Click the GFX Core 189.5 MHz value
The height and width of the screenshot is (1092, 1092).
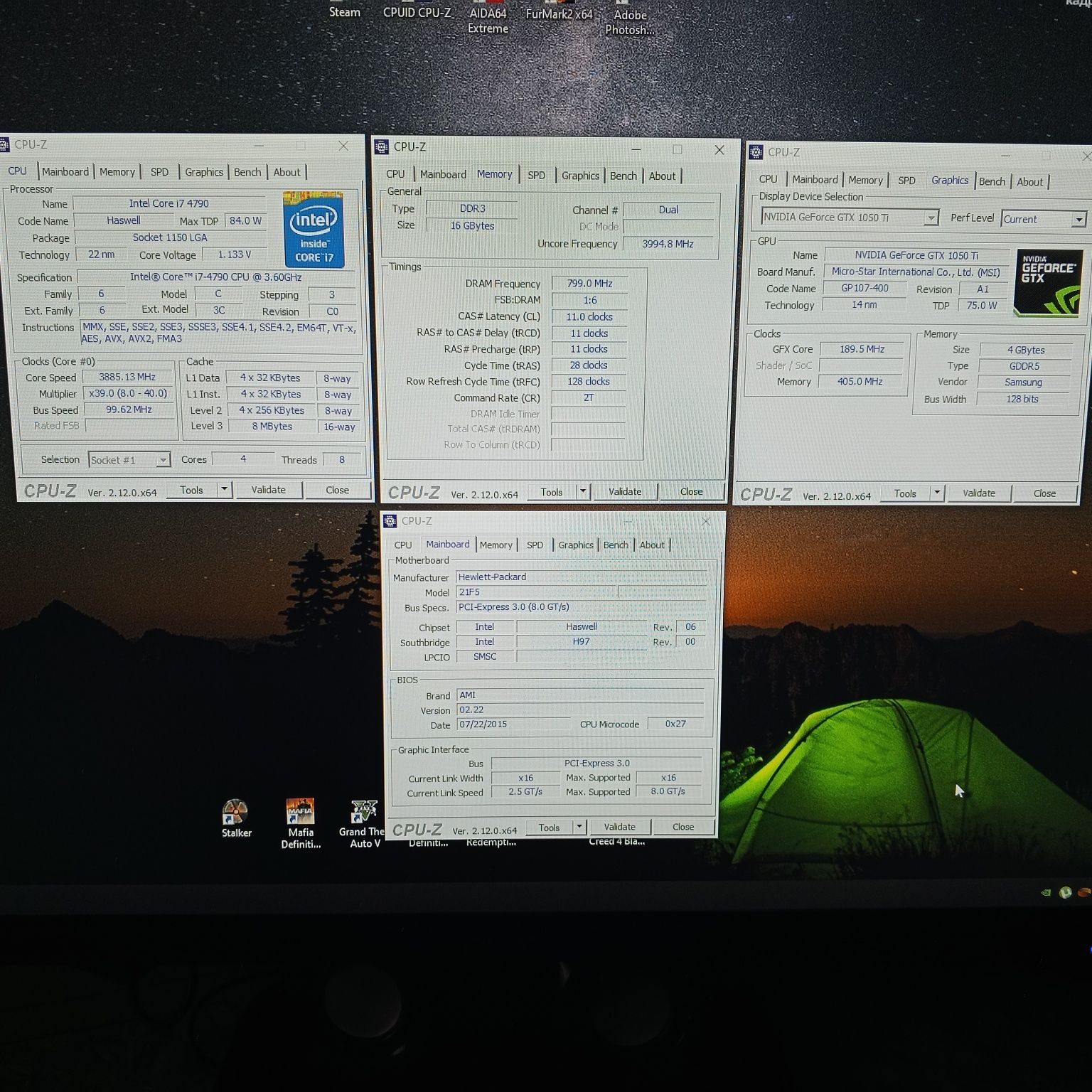[x=862, y=349]
